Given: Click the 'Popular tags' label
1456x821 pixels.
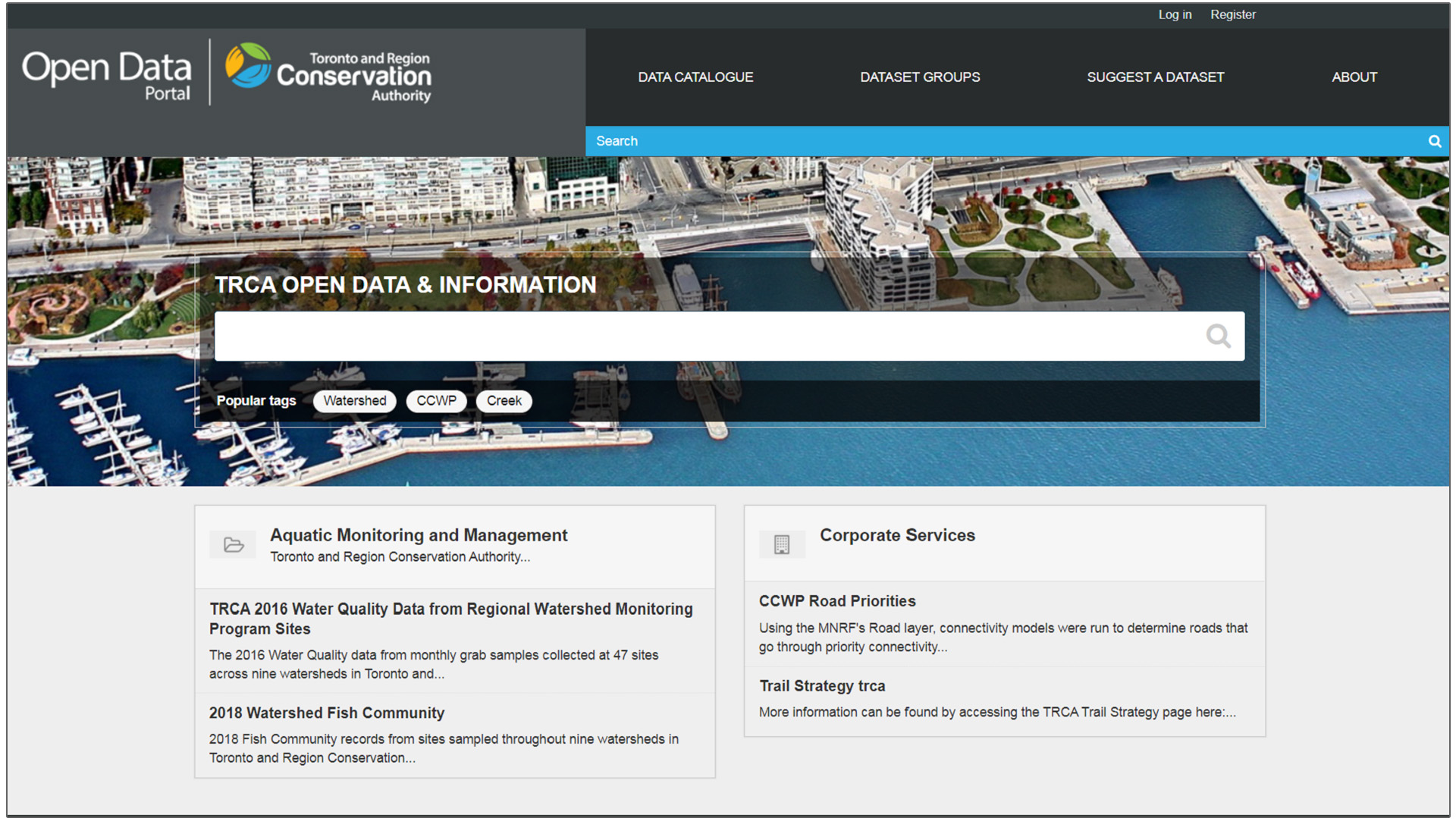Looking at the screenshot, I should pos(256,401).
